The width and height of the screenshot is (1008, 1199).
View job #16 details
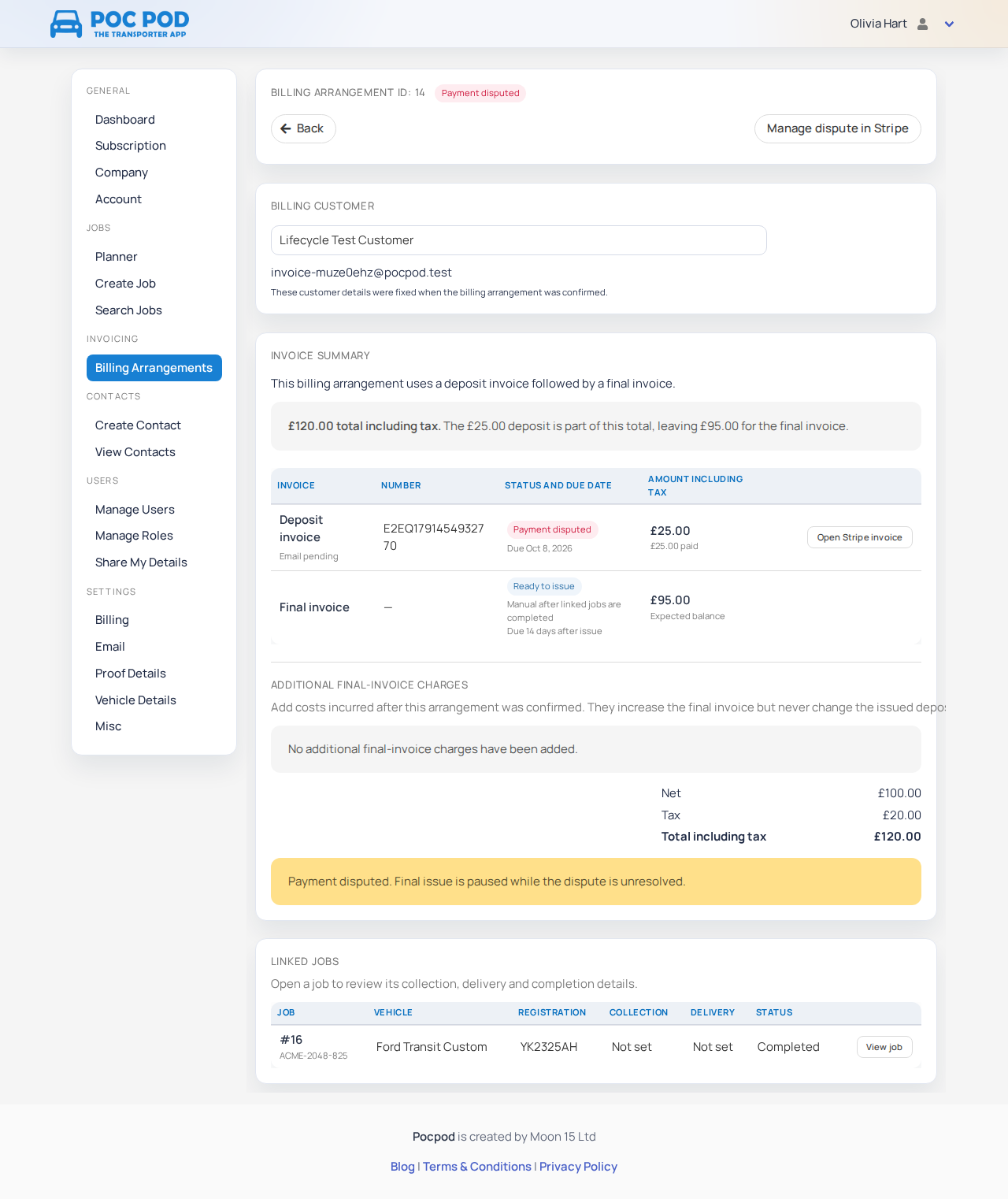pyautogui.click(x=884, y=1047)
